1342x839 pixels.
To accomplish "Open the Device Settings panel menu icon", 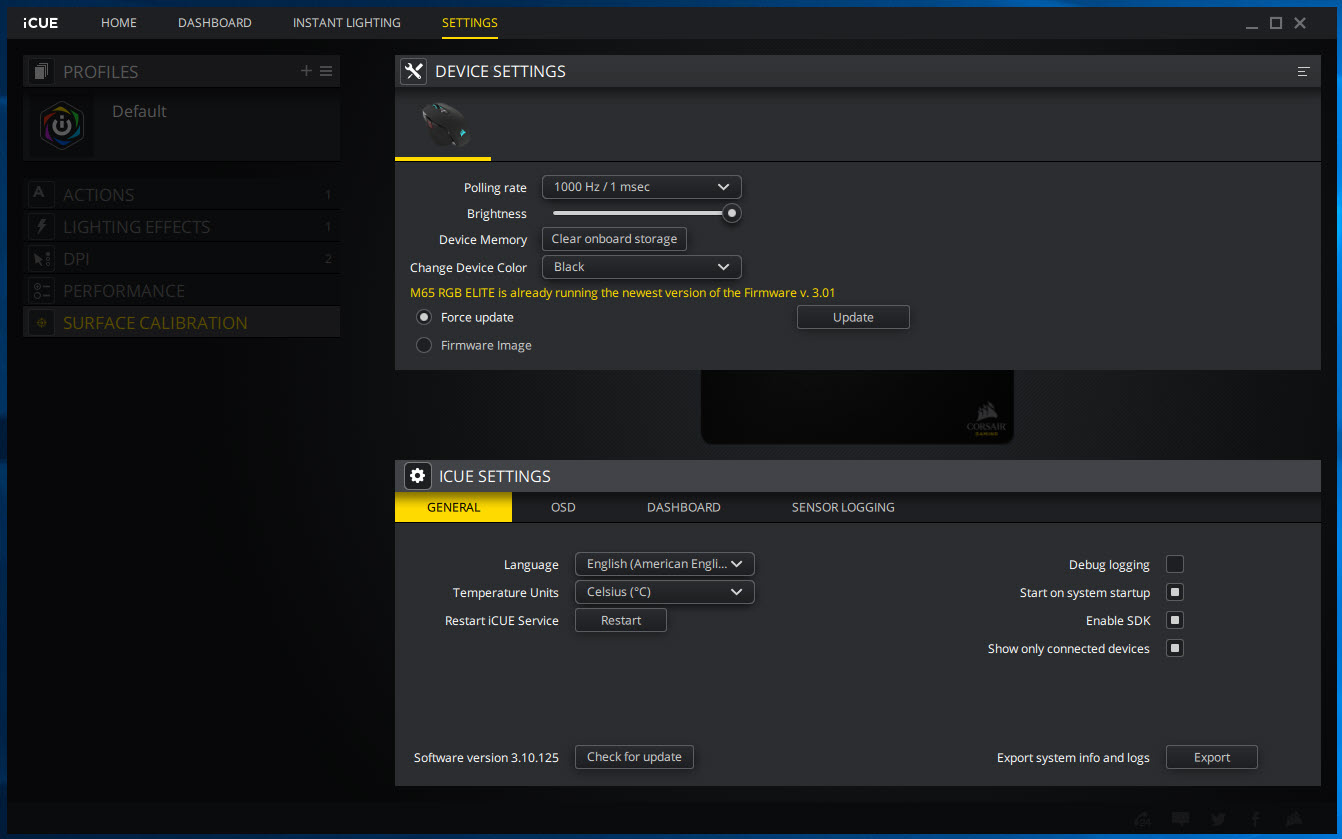I will point(1303,72).
